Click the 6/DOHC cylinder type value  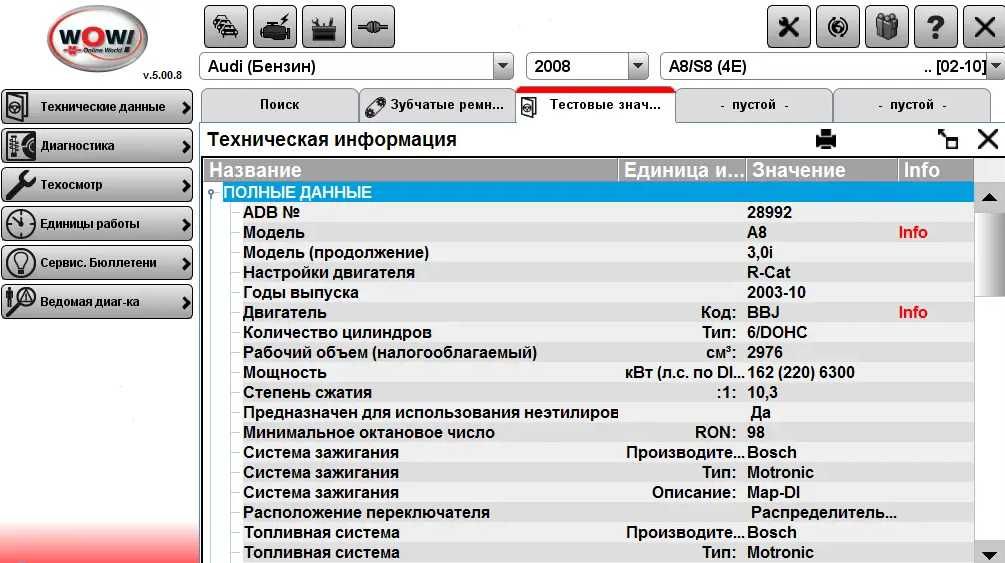[777, 332]
